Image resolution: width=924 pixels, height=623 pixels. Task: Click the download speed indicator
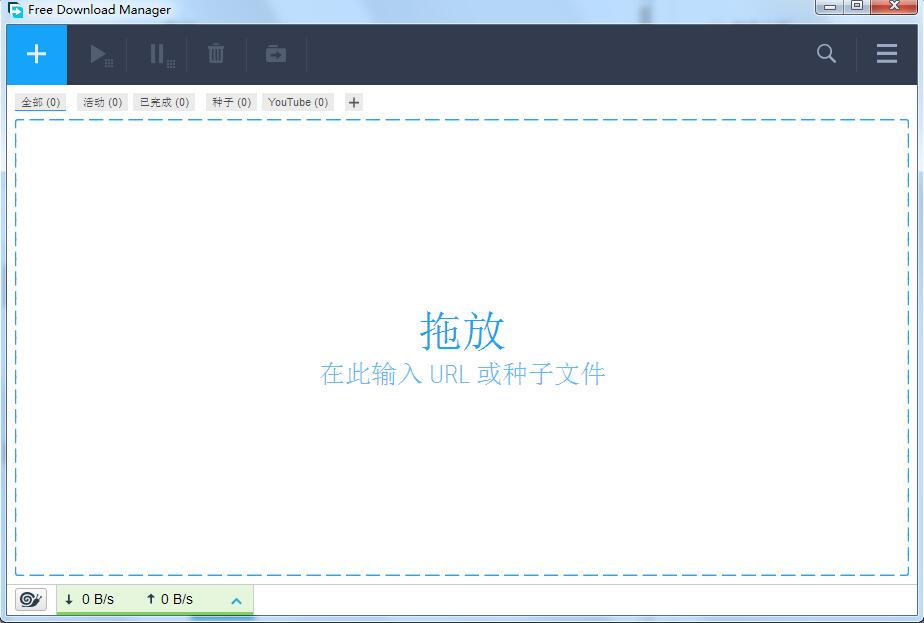[x=90, y=599]
